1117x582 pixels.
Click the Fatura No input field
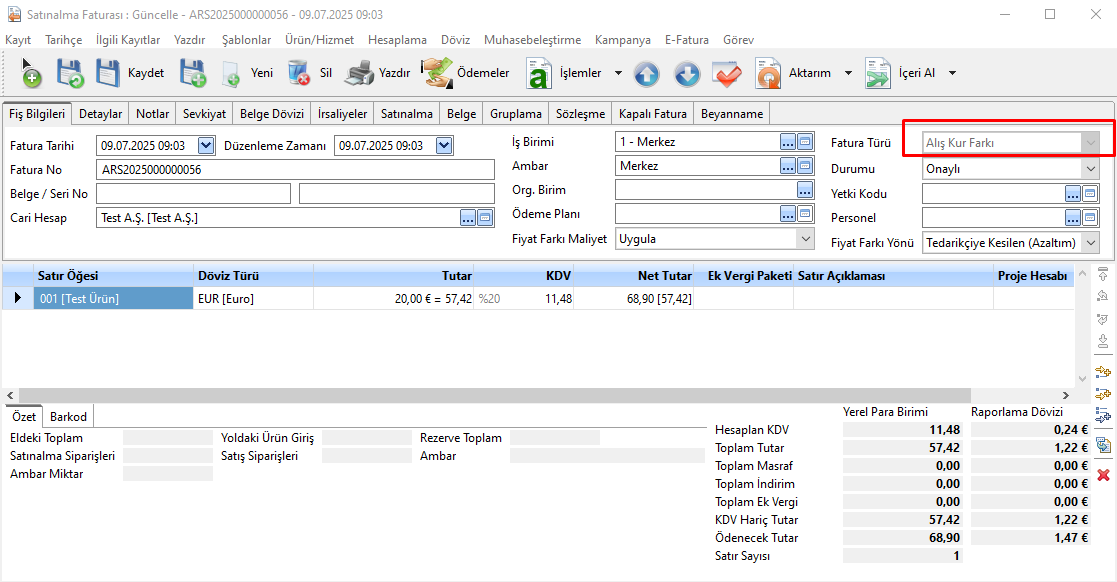[x=295, y=170]
